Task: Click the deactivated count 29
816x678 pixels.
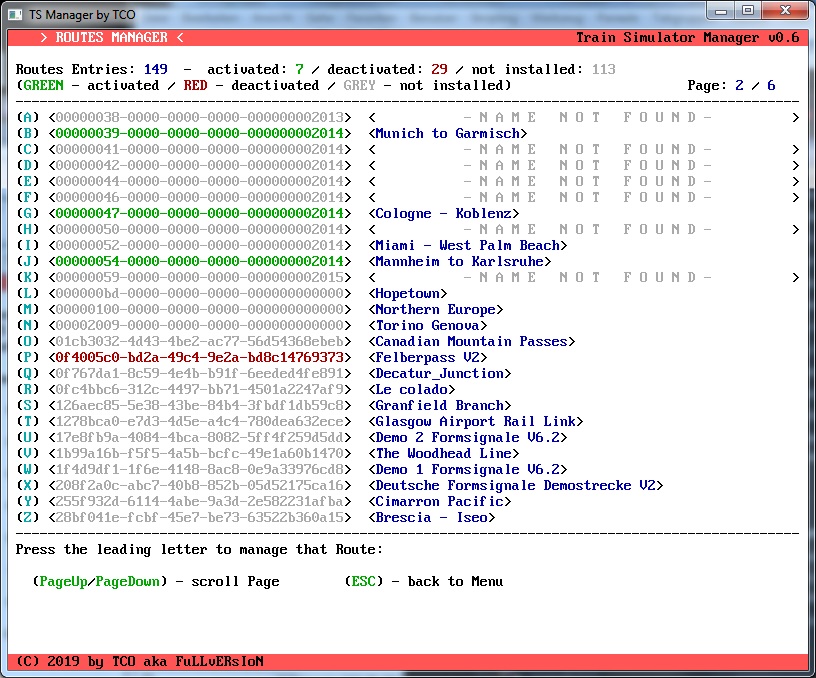Action: [x=439, y=69]
